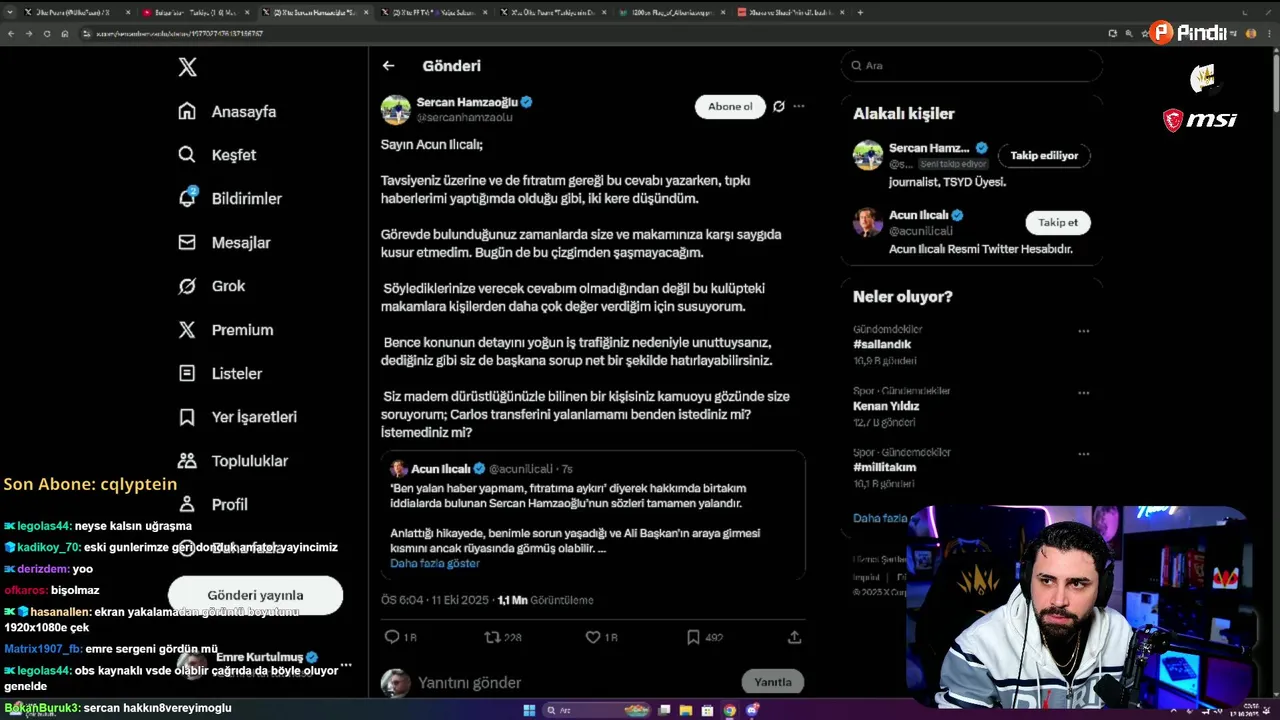Image resolution: width=1280 pixels, height=720 pixels.
Task: Click the Premium X icon
Action: point(187,329)
